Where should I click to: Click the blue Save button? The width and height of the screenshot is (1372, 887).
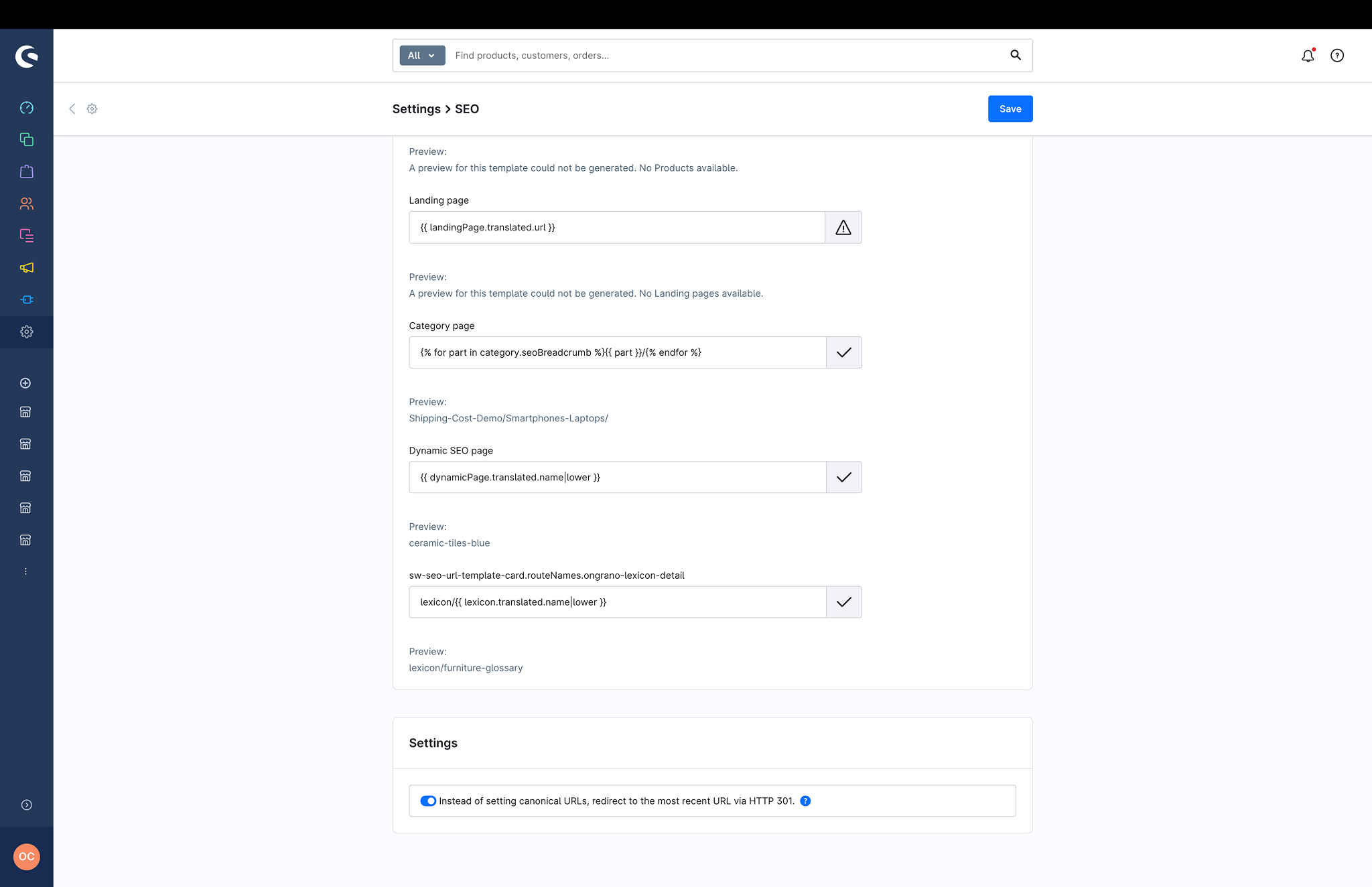[1010, 109]
